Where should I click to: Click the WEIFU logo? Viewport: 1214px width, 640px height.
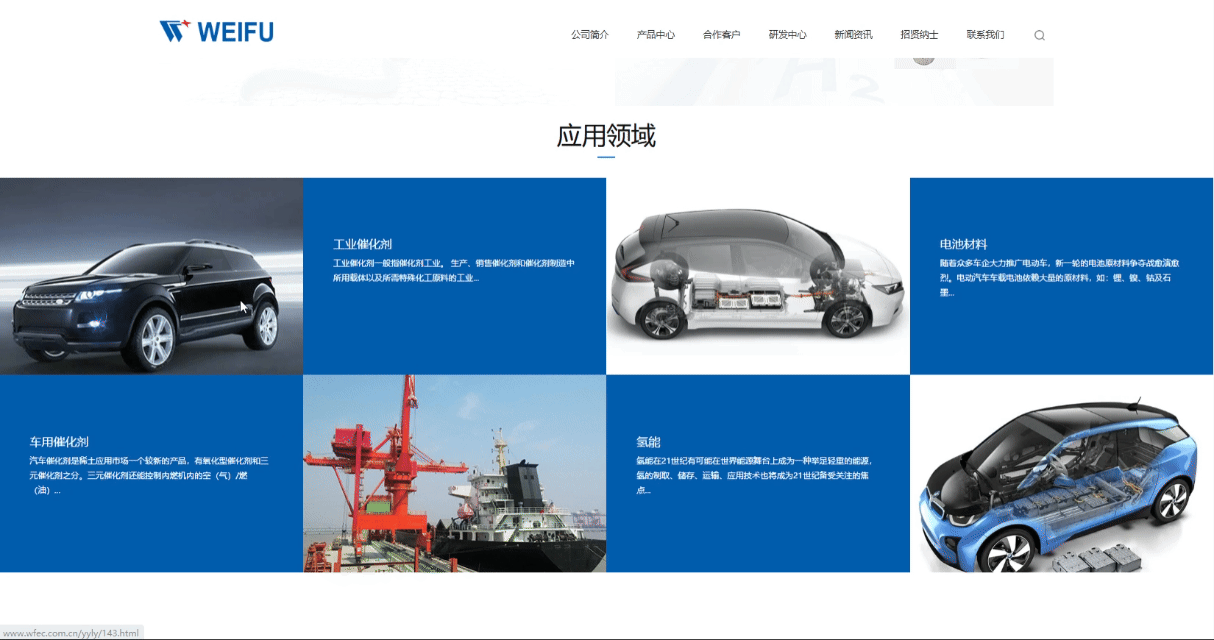[215, 30]
